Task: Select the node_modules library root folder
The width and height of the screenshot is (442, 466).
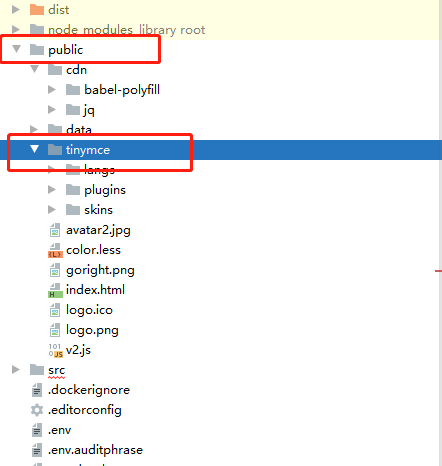Action: coord(127,30)
